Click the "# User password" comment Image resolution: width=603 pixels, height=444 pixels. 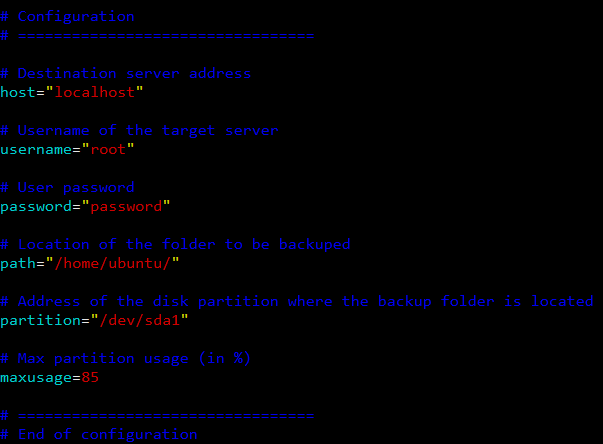point(67,187)
